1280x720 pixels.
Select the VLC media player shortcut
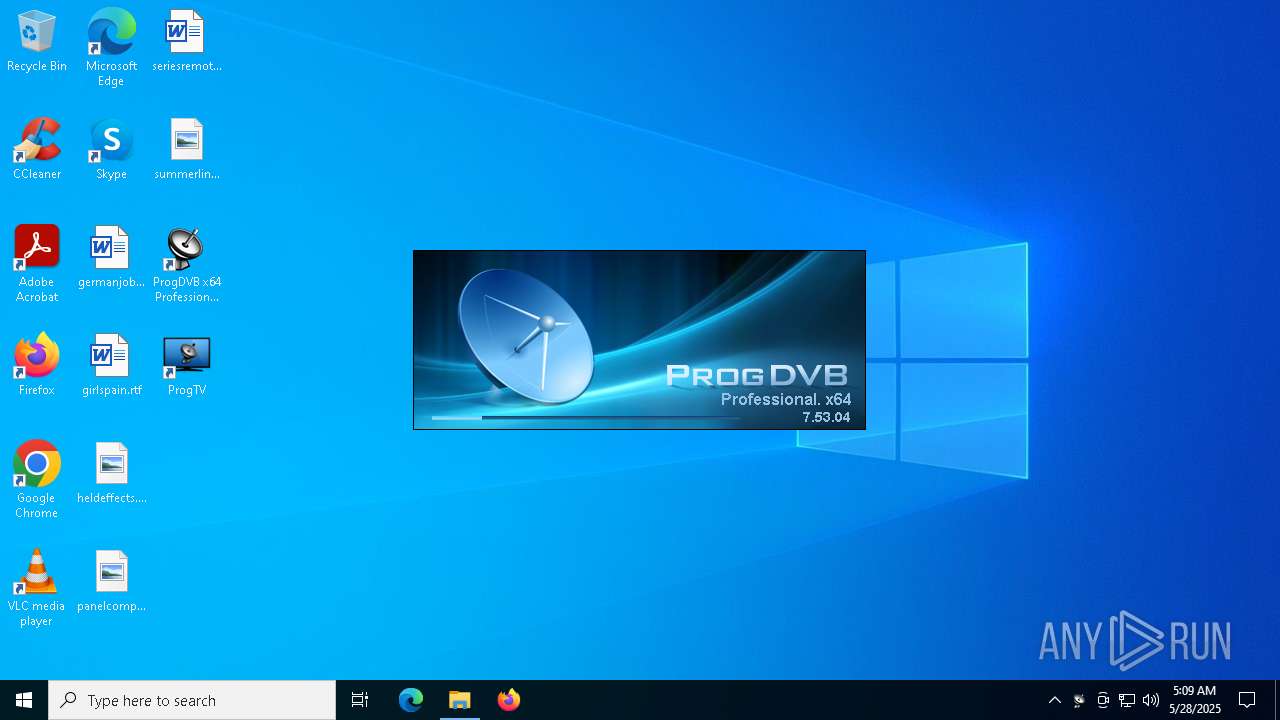pos(37,588)
